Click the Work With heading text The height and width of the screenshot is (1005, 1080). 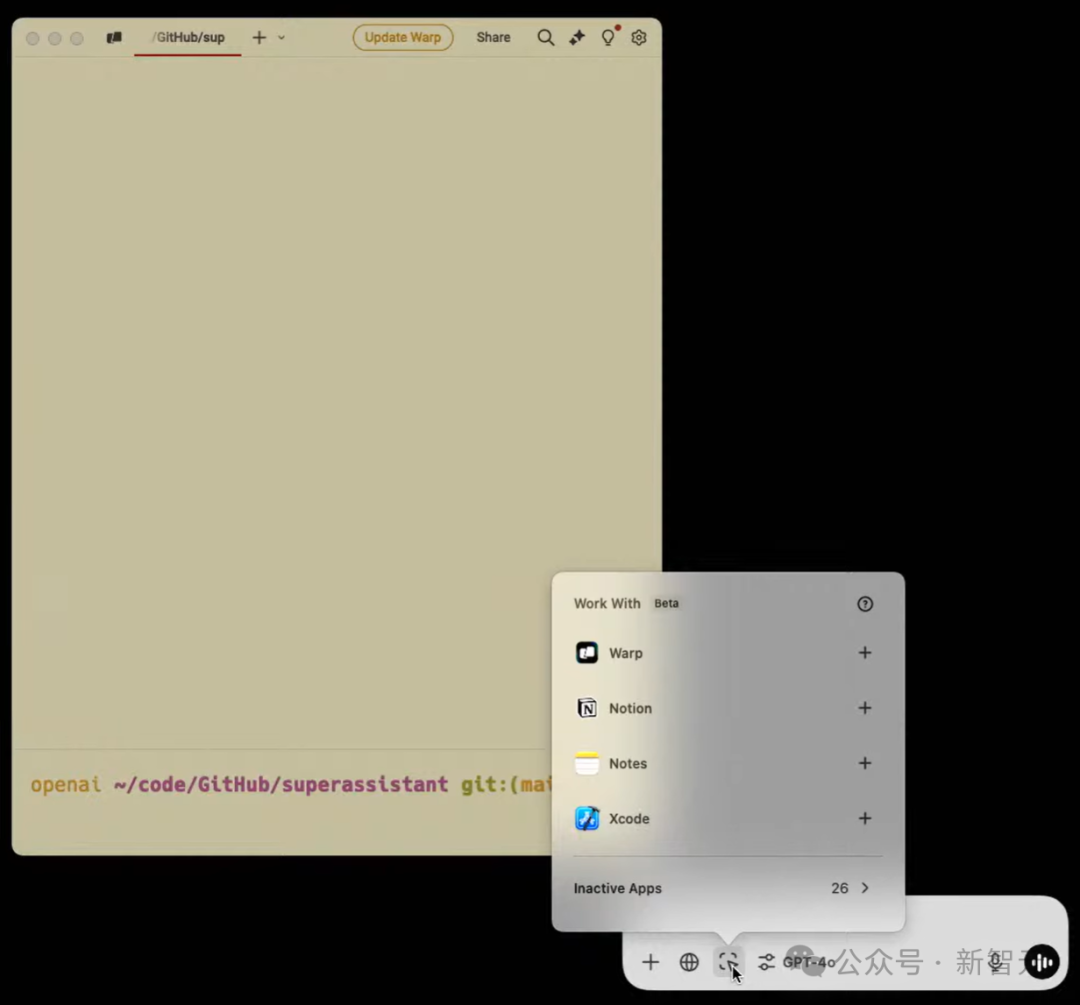pyautogui.click(x=607, y=603)
